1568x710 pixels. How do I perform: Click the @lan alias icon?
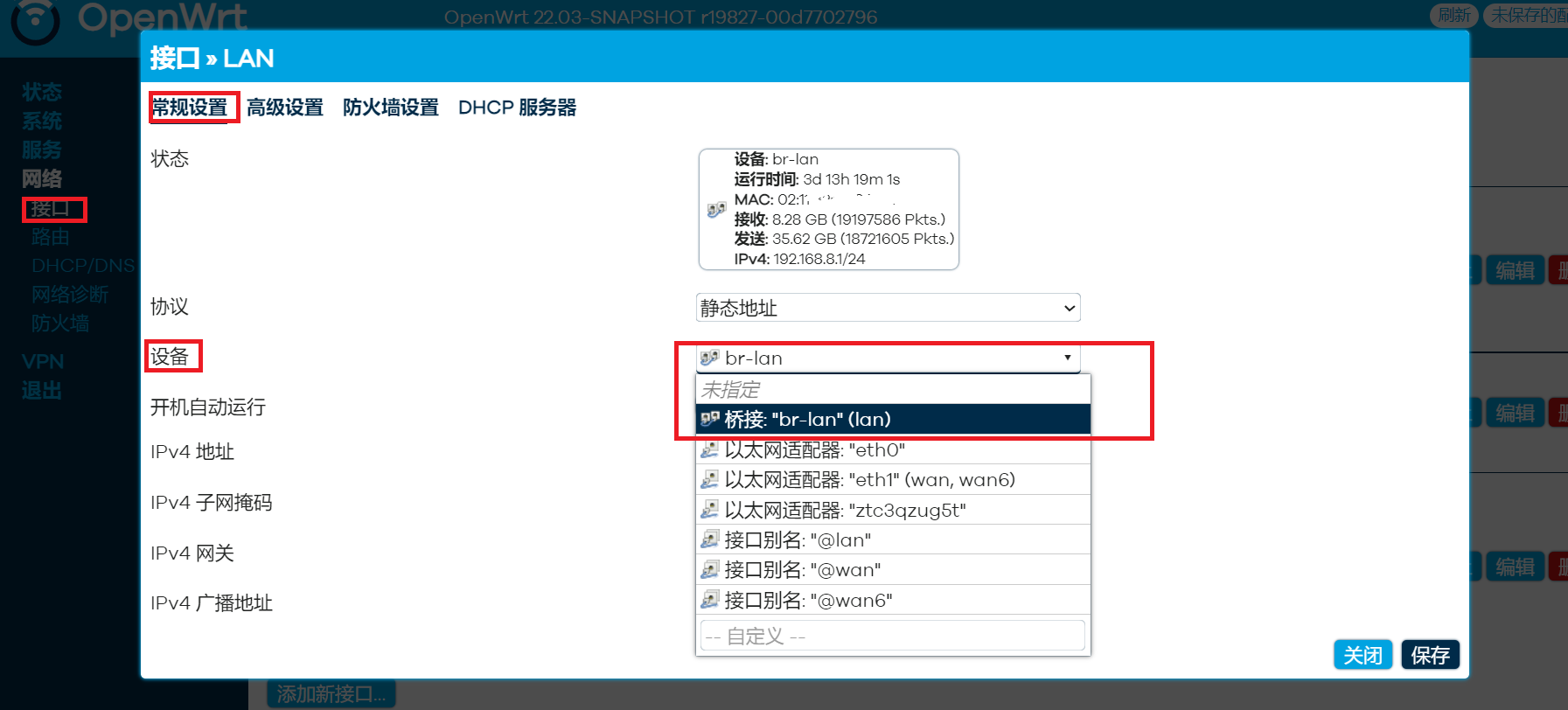[709, 539]
